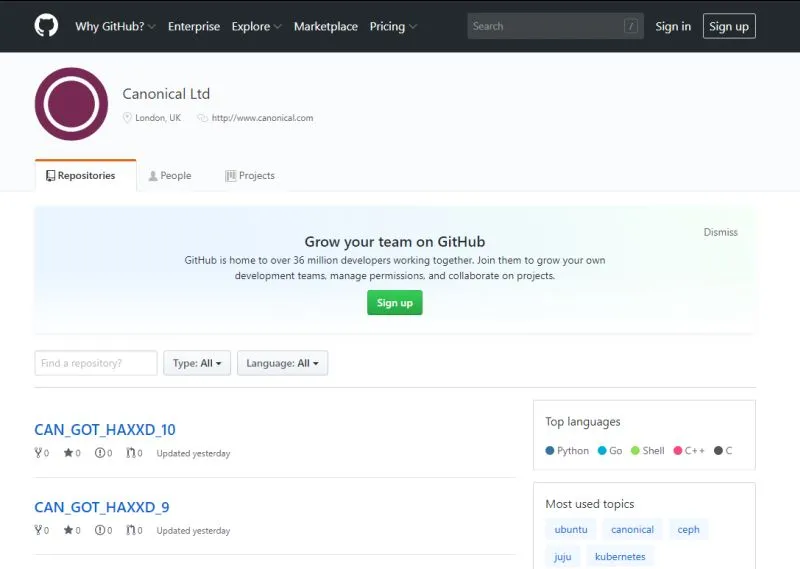Select the ubuntu topic tag

click(571, 530)
